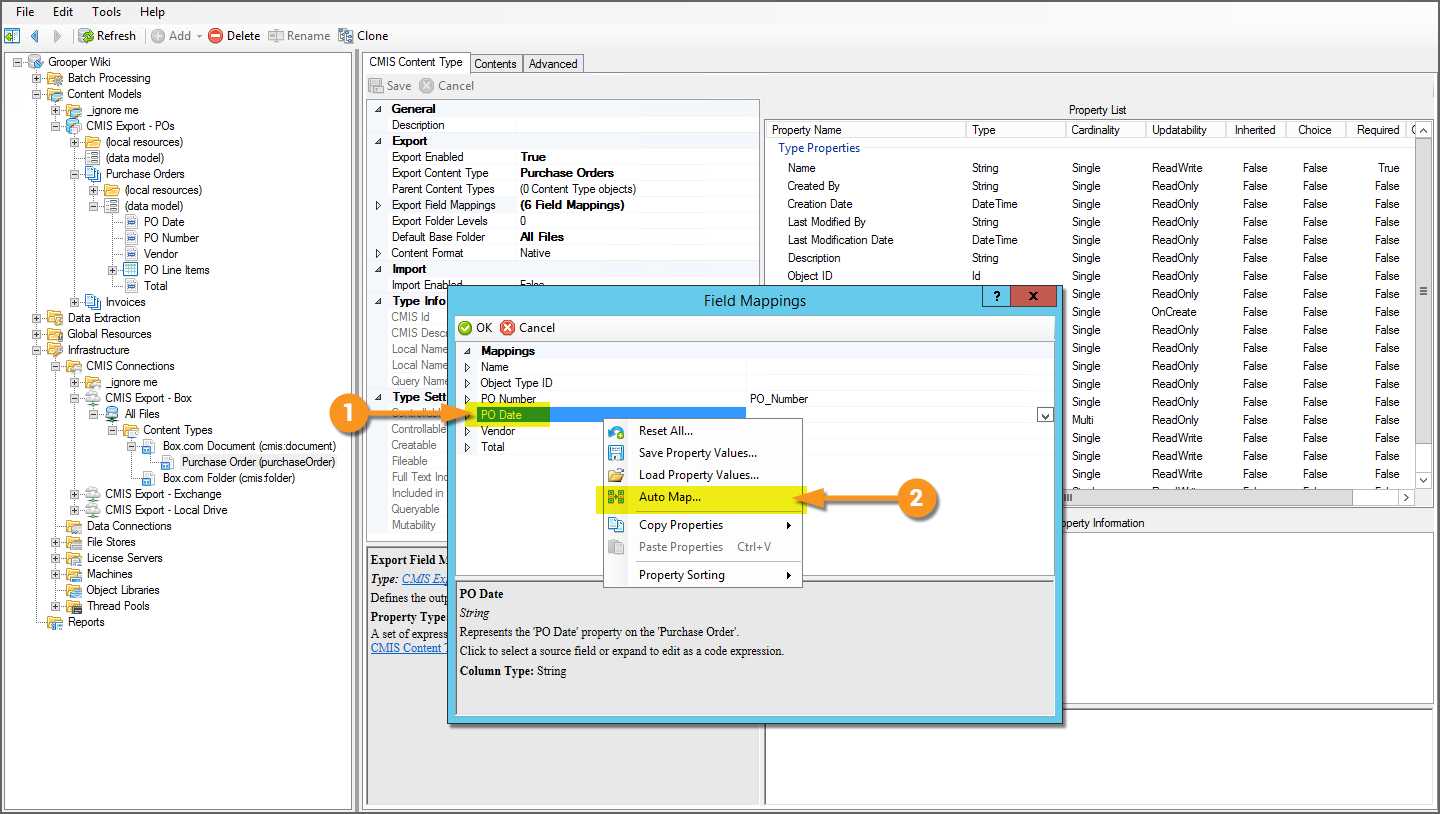The height and width of the screenshot is (814, 1440).
Task: Open the Edit menu
Action: tap(63, 12)
